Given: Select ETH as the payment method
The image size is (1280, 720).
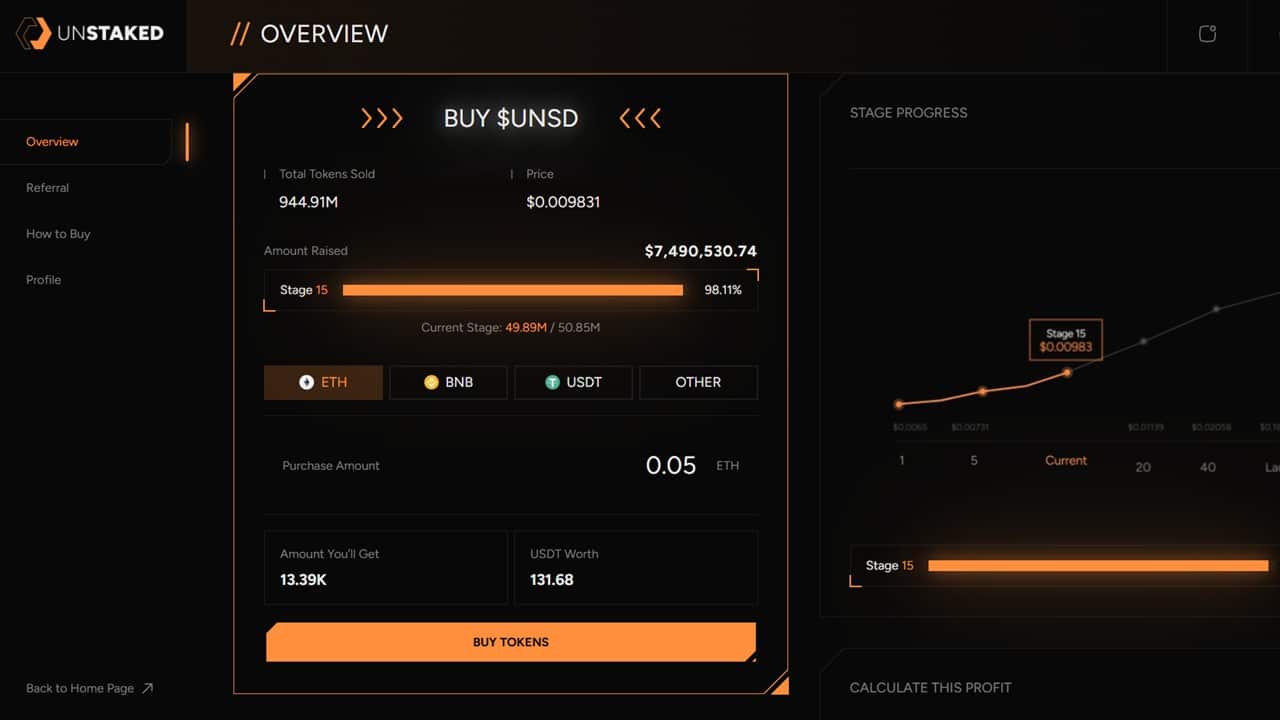Looking at the screenshot, I should pos(322,382).
